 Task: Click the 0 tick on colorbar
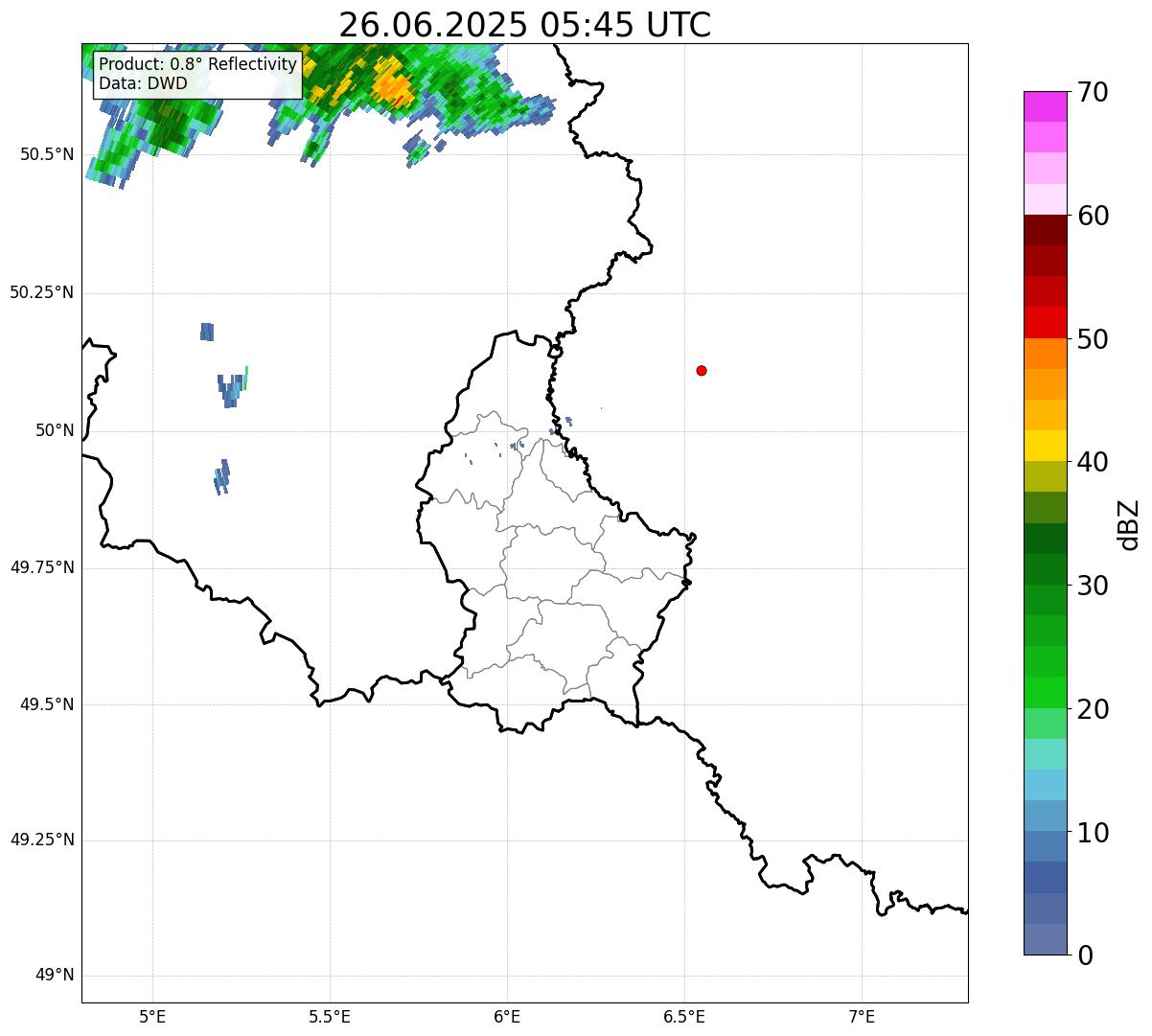(x=1084, y=955)
